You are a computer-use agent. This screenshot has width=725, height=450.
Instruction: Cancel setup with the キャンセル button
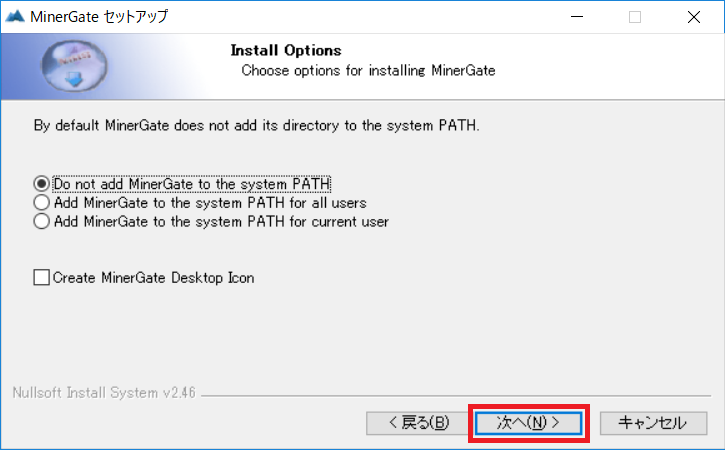point(653,423)
